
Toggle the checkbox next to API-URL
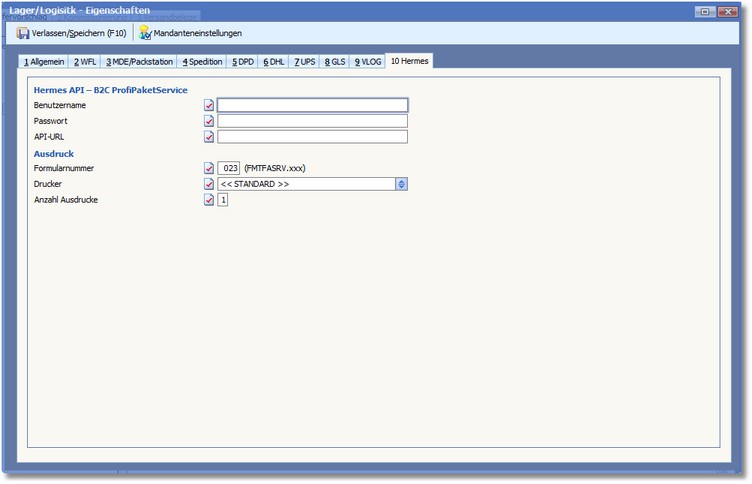tap(209, 137)
